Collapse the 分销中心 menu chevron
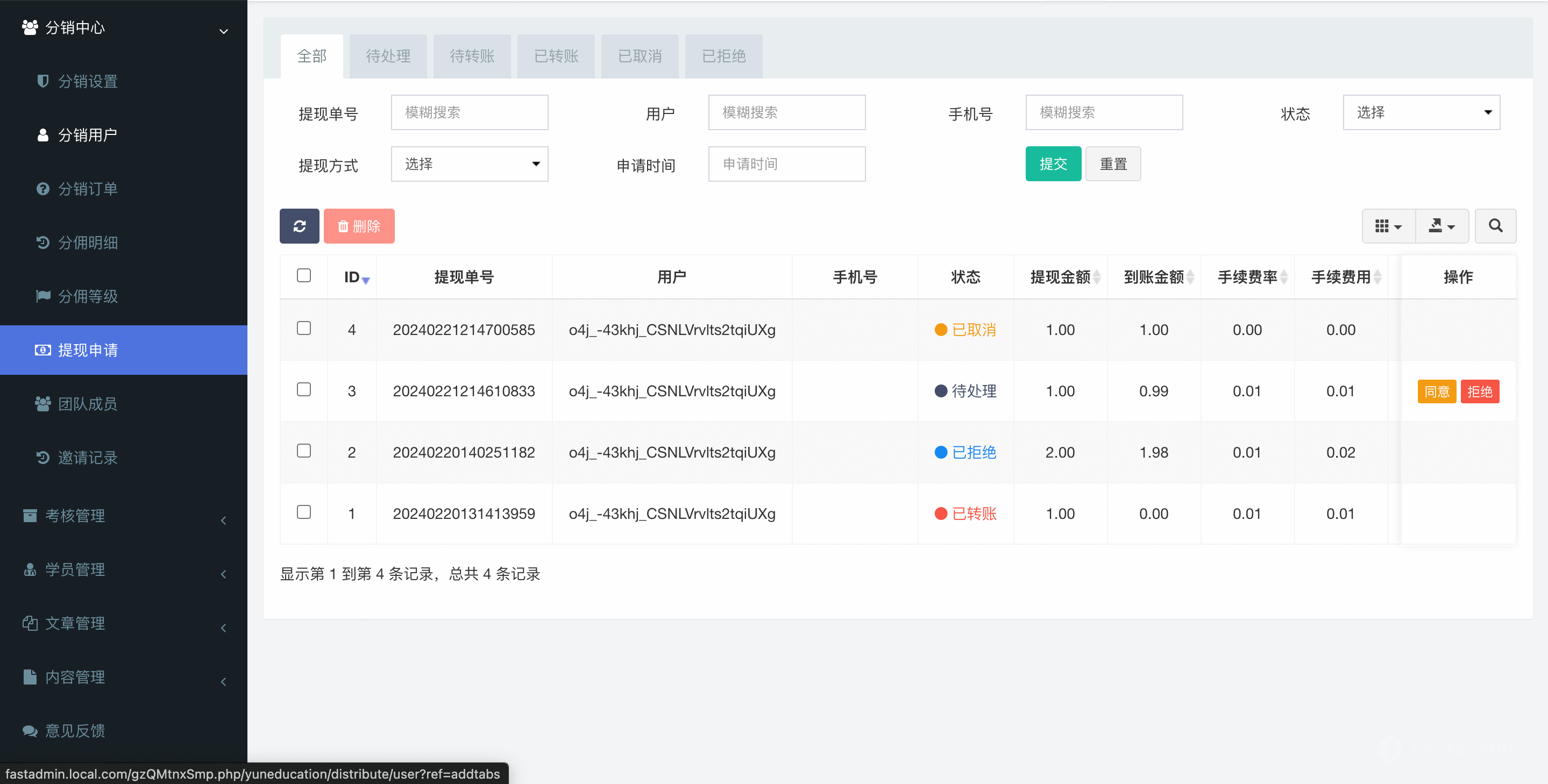1548x784 pixels. (x=224, y=31)
